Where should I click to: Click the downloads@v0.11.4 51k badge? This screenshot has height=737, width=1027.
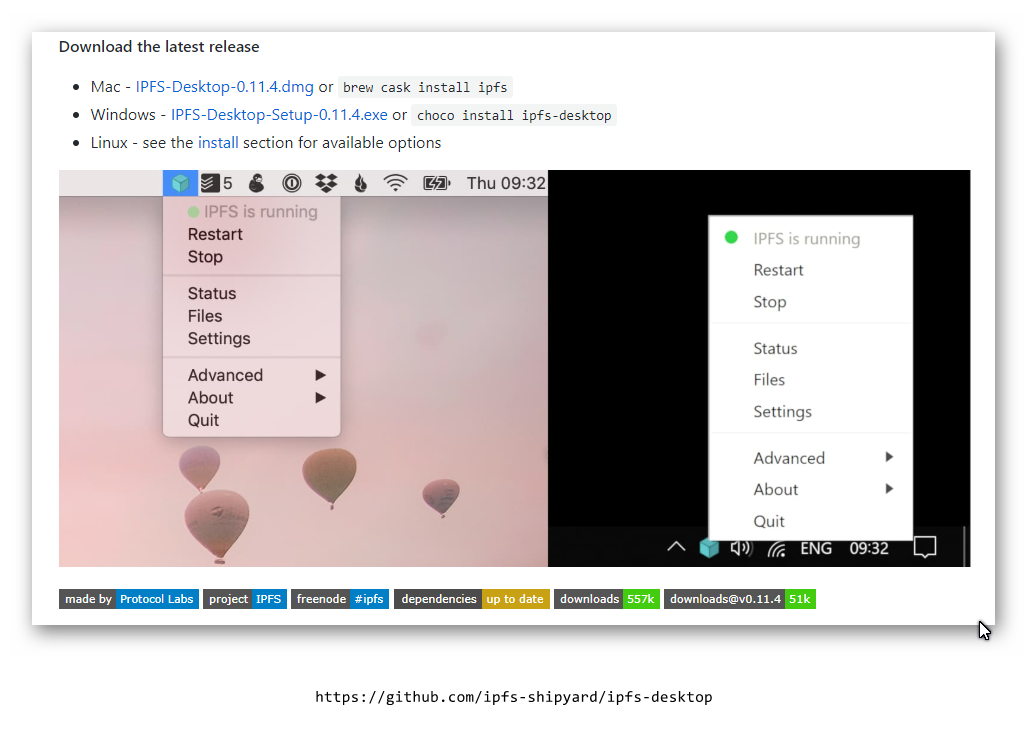[740, 599]
